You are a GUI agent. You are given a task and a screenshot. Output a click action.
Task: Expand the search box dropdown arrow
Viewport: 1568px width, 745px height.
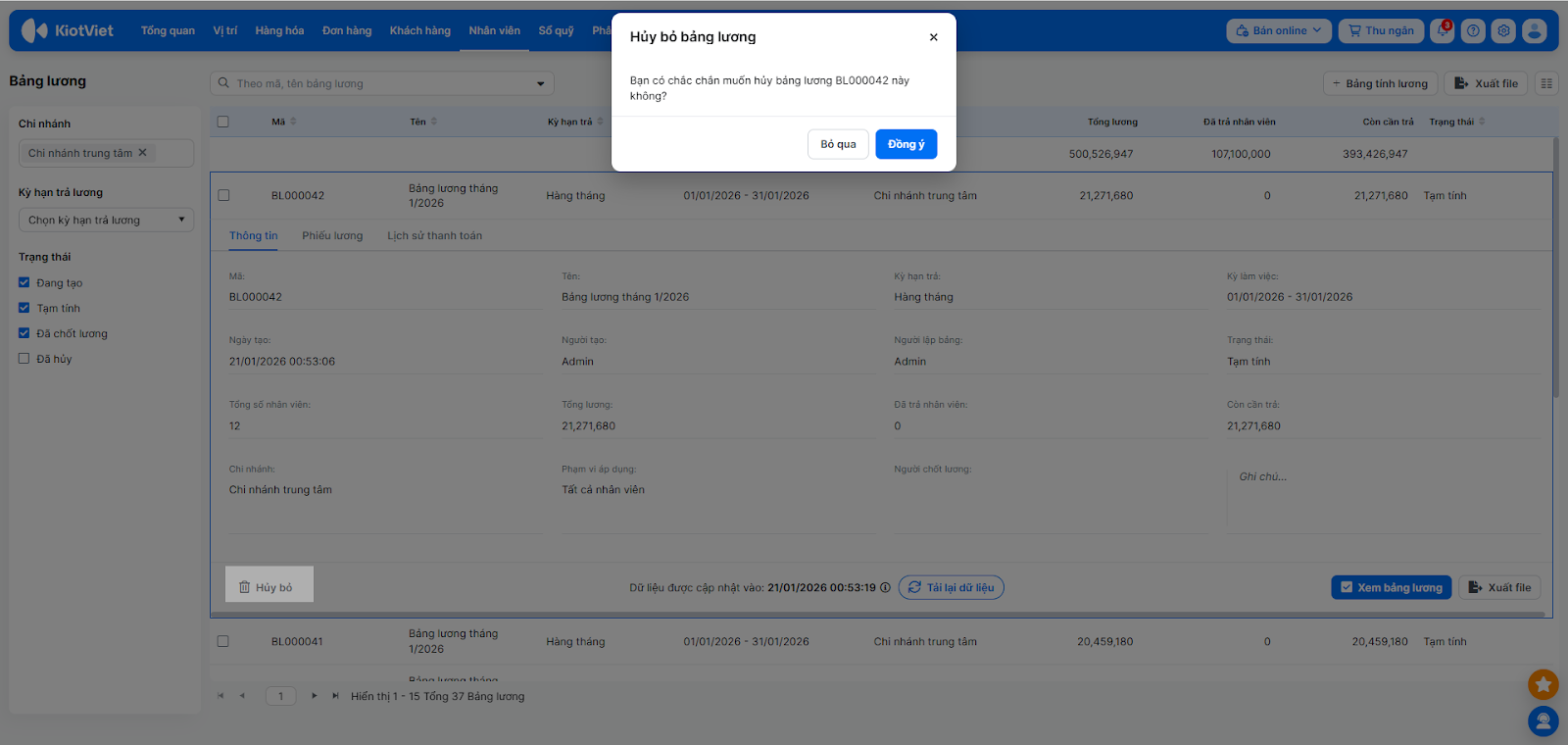pyautogui.click(x=540, y=84)
